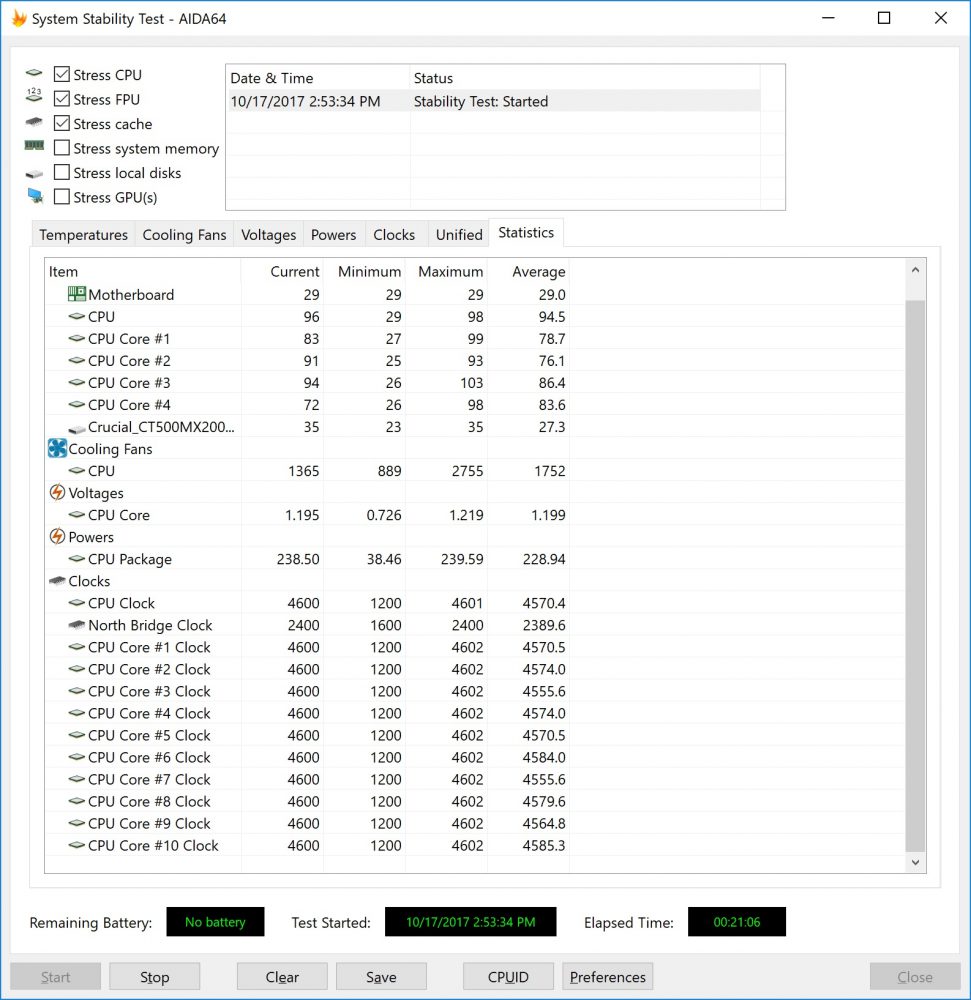971x1000 pixels.
Task: Uncheck the Stress FPU checkbox
Action: click(62, 99)
